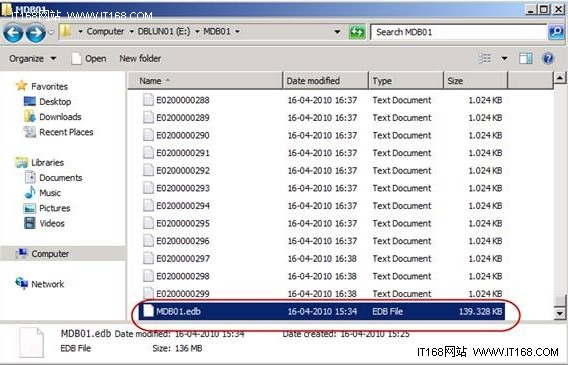Viewport: 568px width, 365px height.
Task: Focus the Search MDB01 field
Action: [458, 32]
